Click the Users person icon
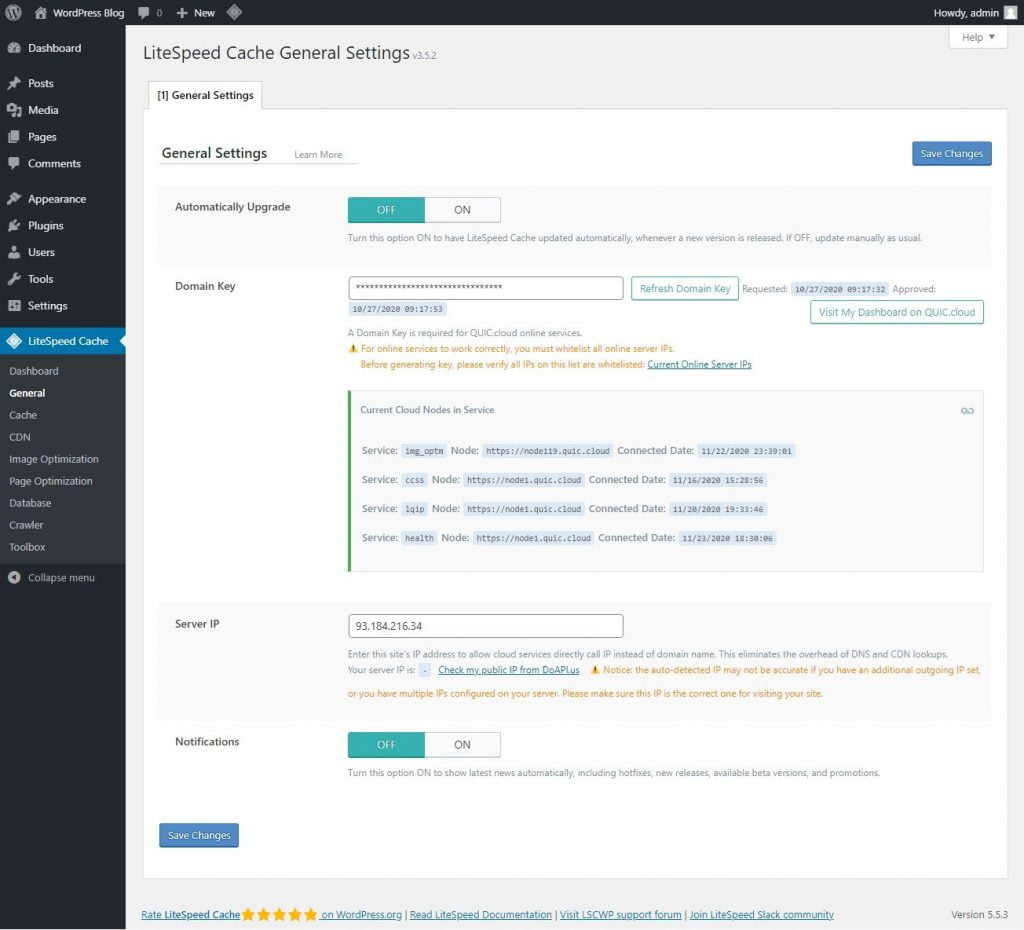The height and width of the screenshot is (930, 1024). click(14, 252)
